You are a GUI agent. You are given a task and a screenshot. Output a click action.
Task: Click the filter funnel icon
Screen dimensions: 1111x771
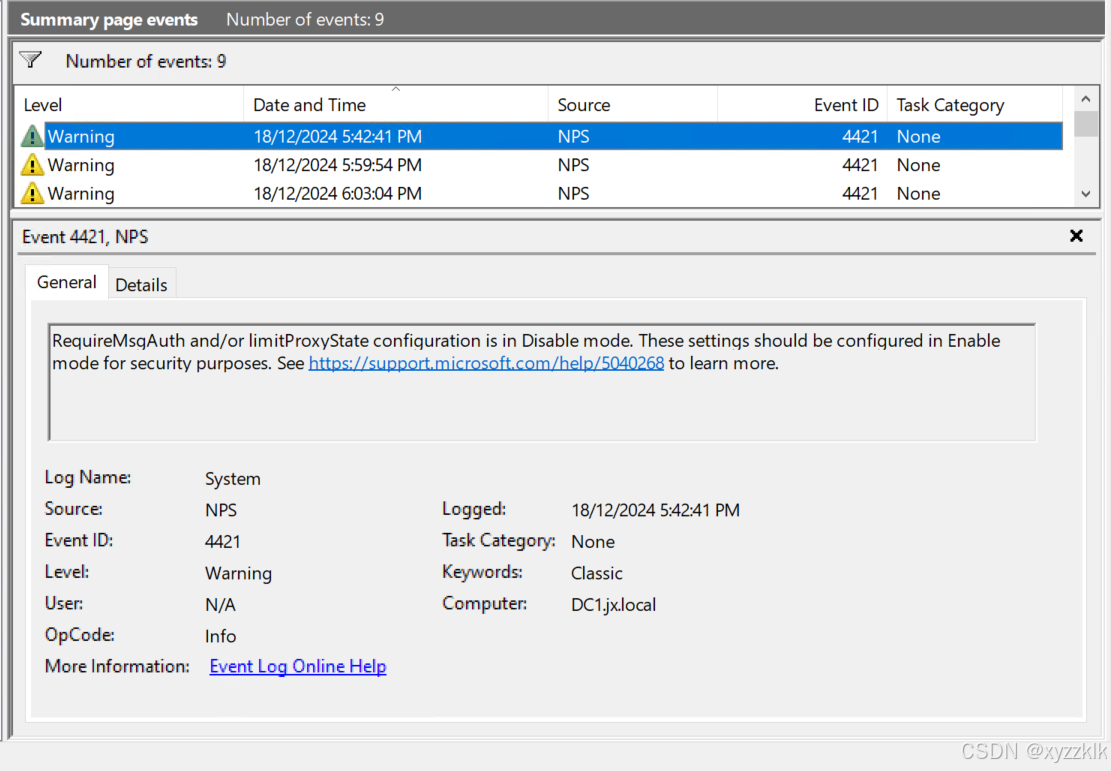click(30, 60)
